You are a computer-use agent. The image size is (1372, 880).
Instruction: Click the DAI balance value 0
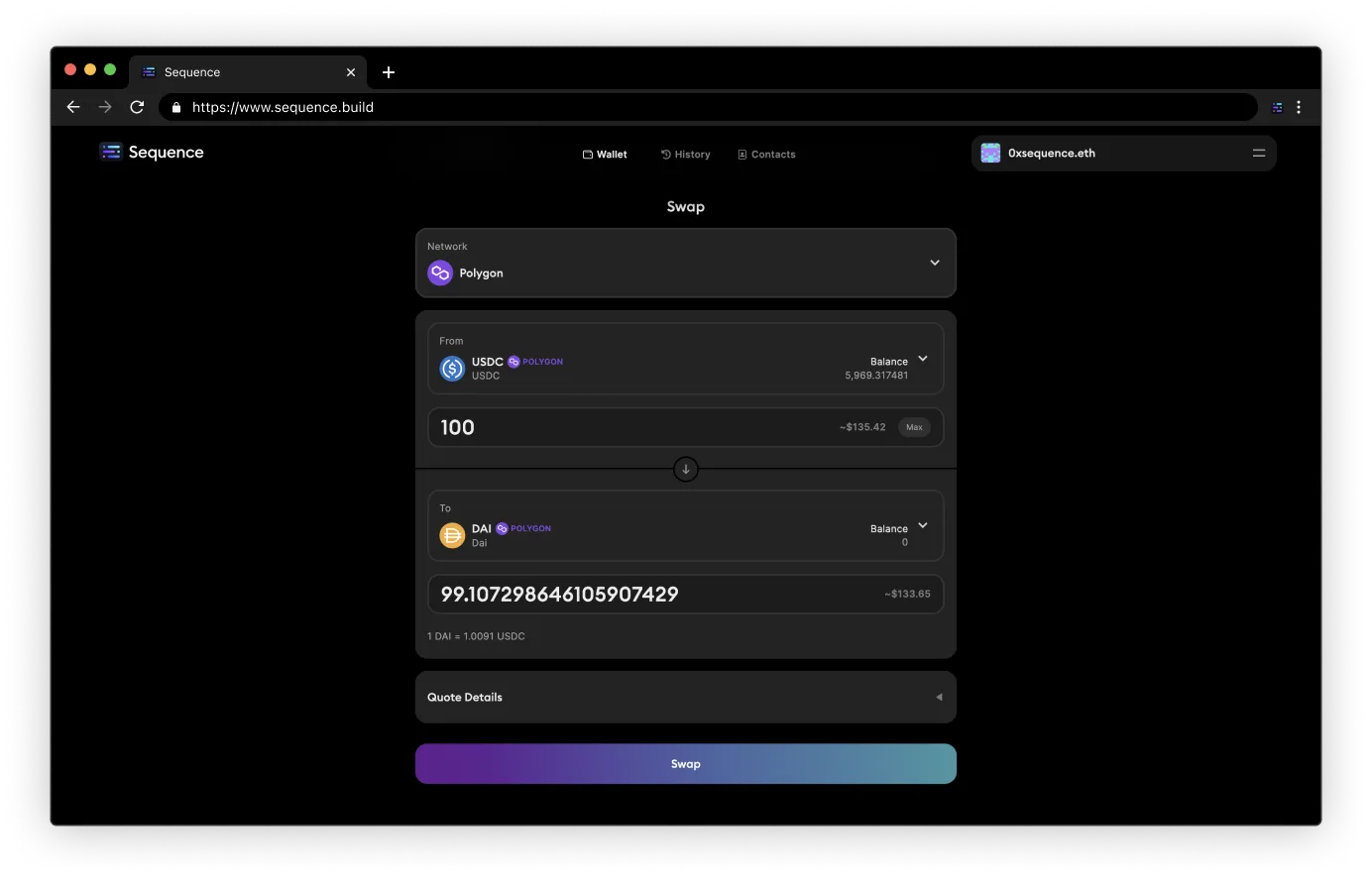pyautogui.click(x=905, y=543)
